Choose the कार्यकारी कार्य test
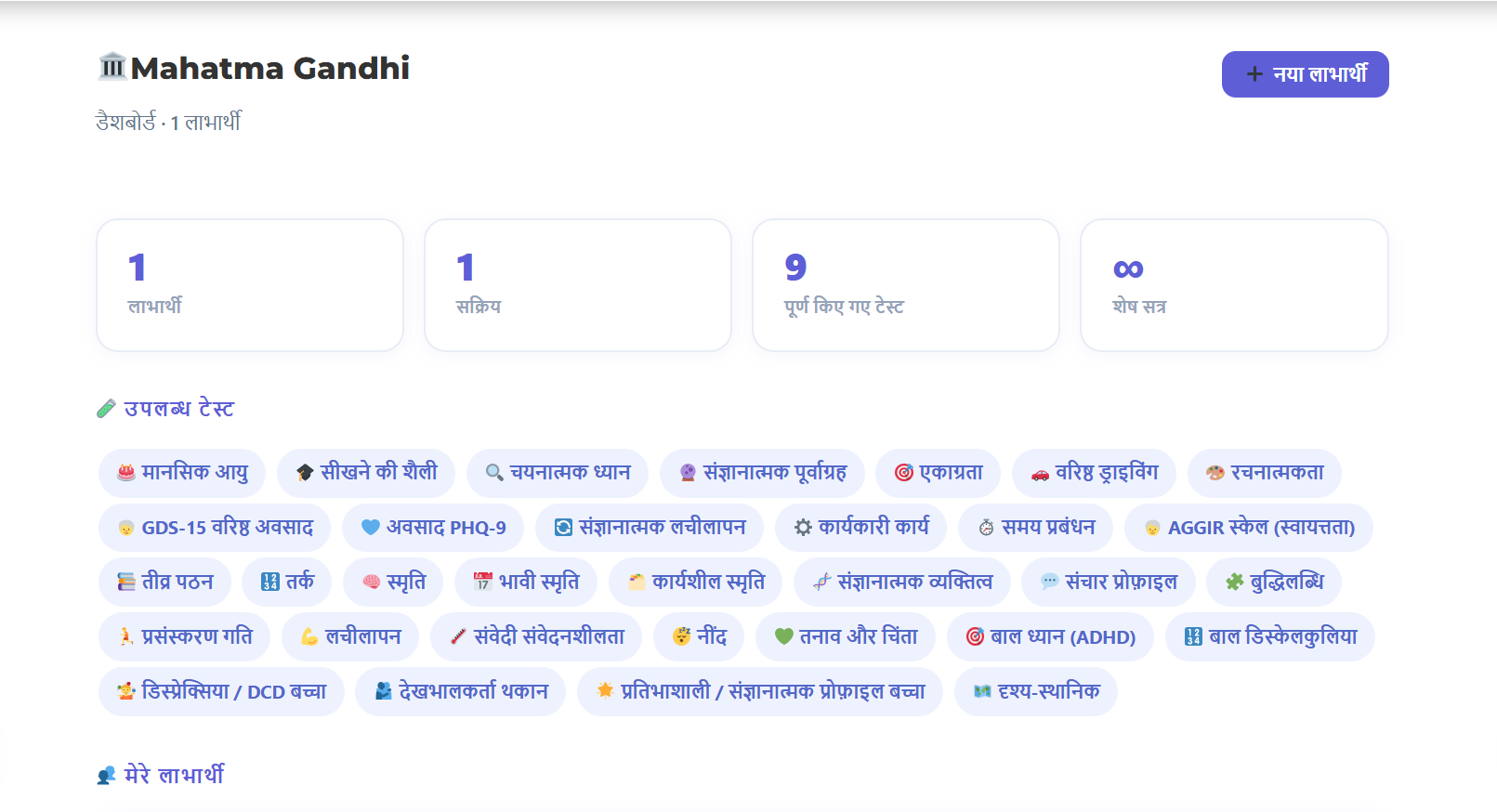The image size is (1497, 812). [x=860, y=527]
